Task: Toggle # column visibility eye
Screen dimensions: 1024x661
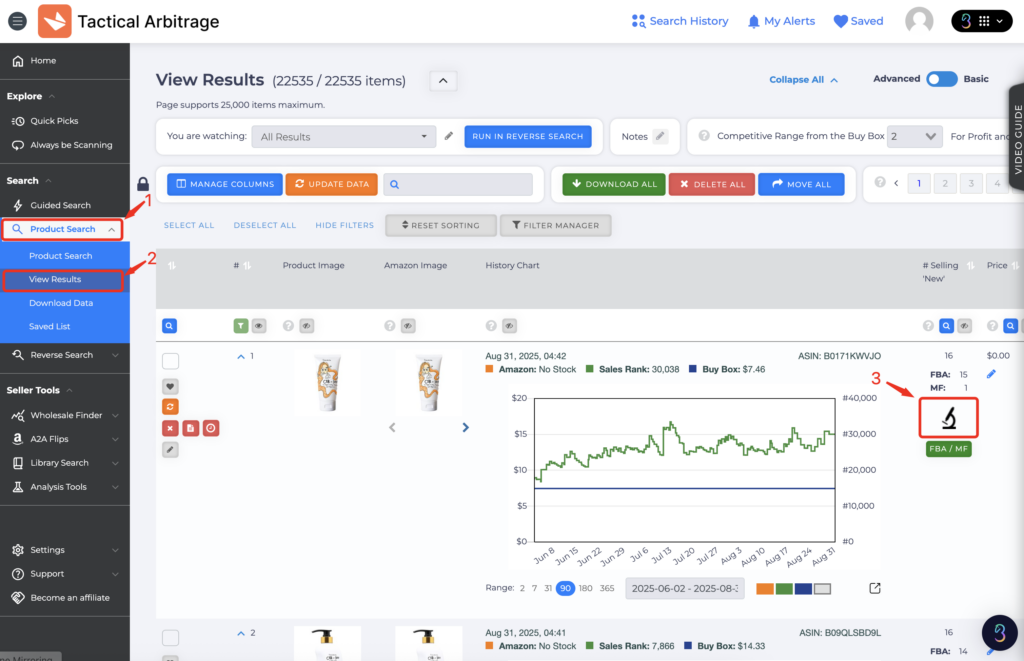Action: click(x=259, y=326)
